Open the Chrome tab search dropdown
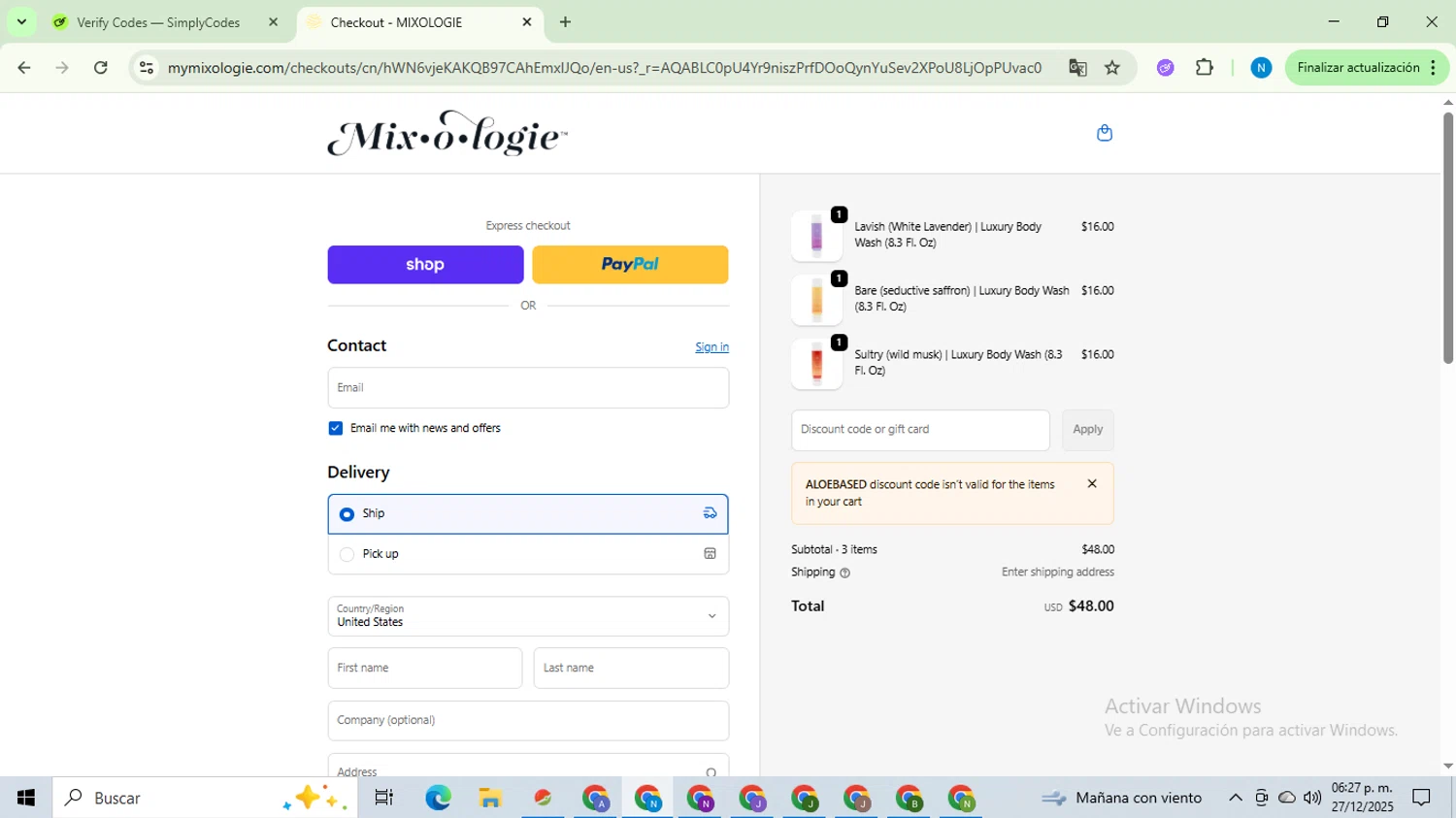The height and width of the screenshot is (818, 1456). pos(21,21)
